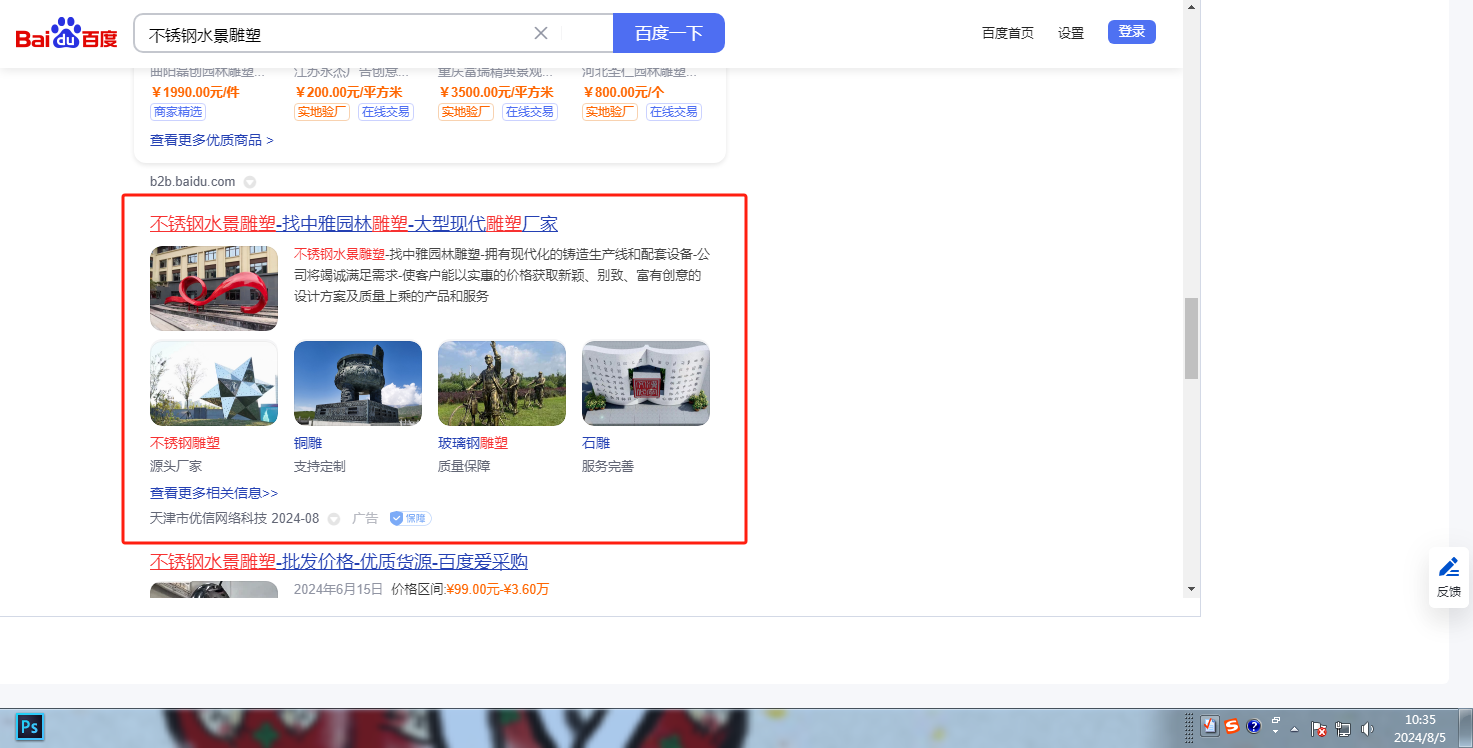Open the 百度首页 link

[1008, 33]
